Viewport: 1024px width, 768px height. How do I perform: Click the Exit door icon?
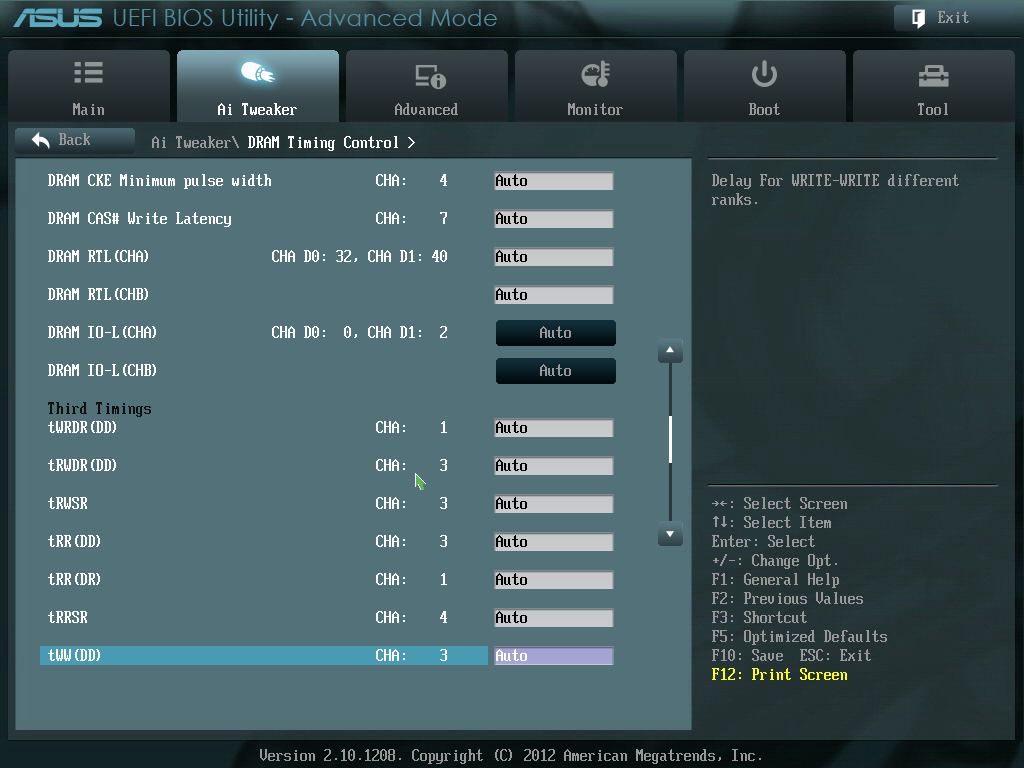[x=918, y=18]
